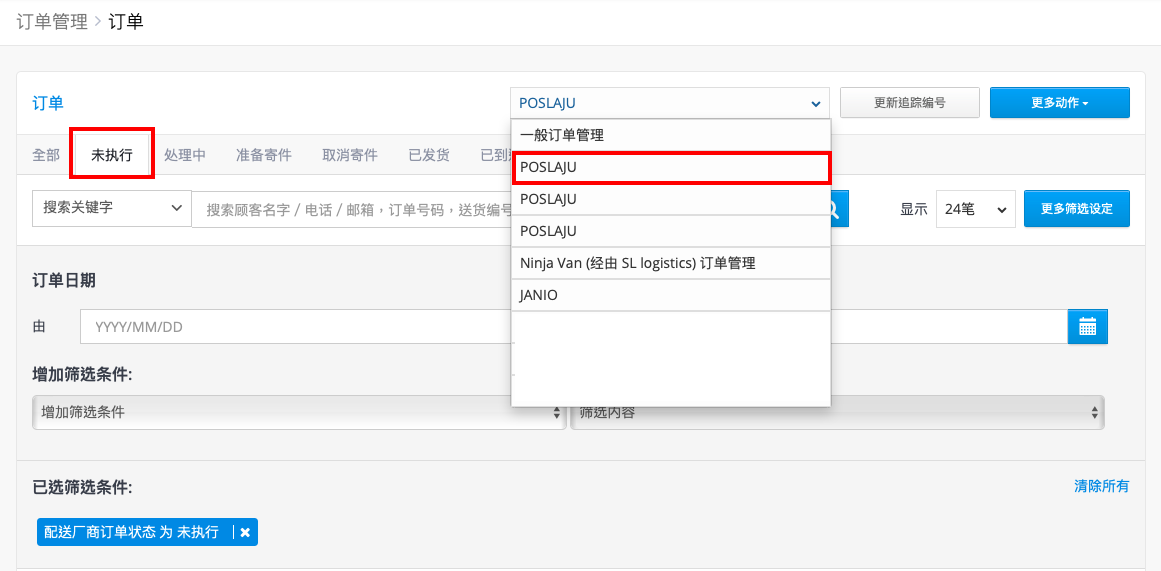This screenshot has height=571, width=1161.
Task: Open the POSLAJU courier dropdown
Action: (669, 103)
